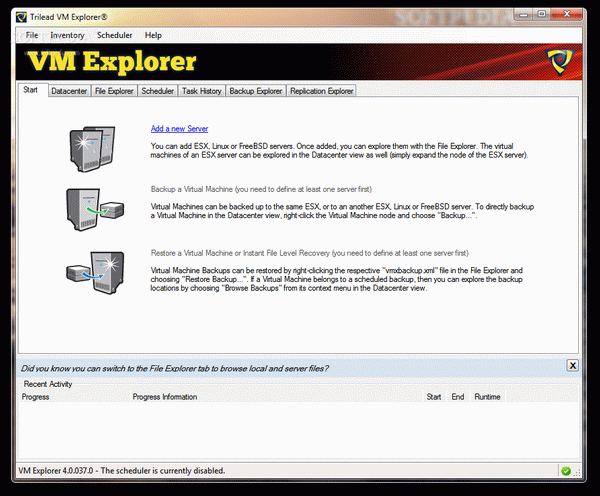Click the title bar application icon

click(x=21, y=17)
